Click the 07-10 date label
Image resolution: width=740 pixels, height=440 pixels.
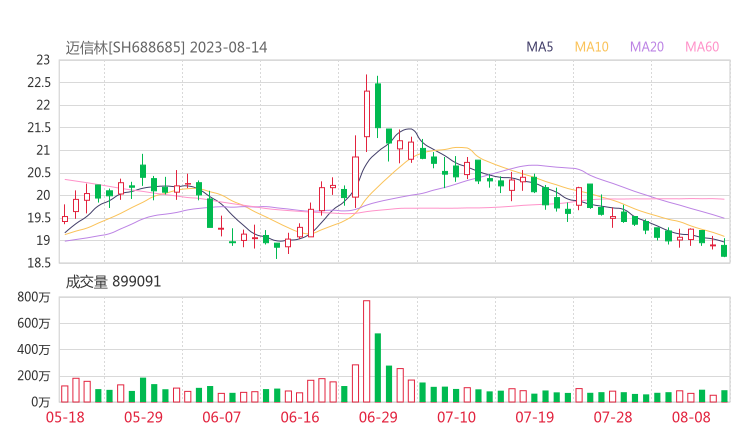(x=456, y=417)
